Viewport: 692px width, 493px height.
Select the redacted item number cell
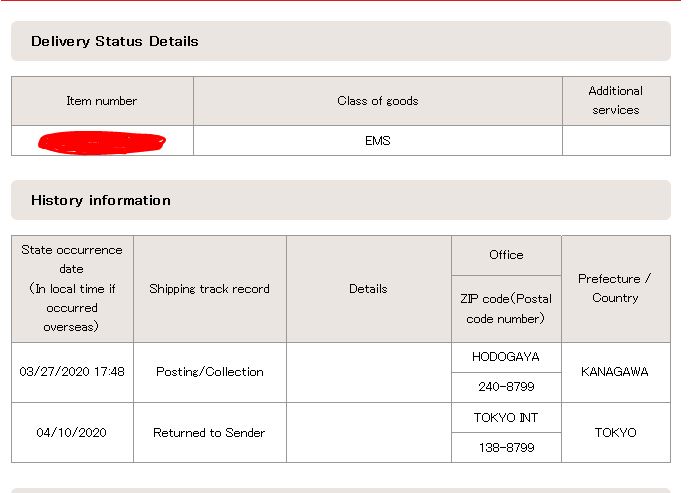(102, 141)
